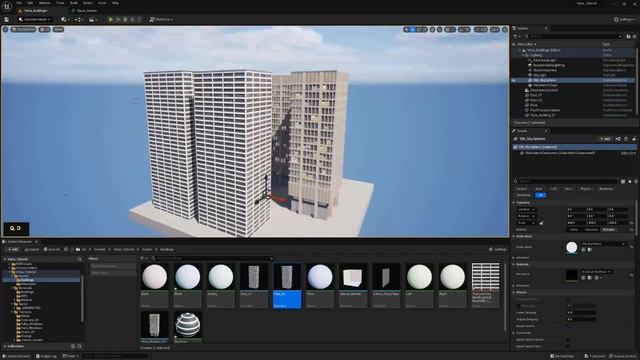Screen dimensions: 640x360
Task: Start Play in Editor with green play icon
Action: tap(110, 19)
